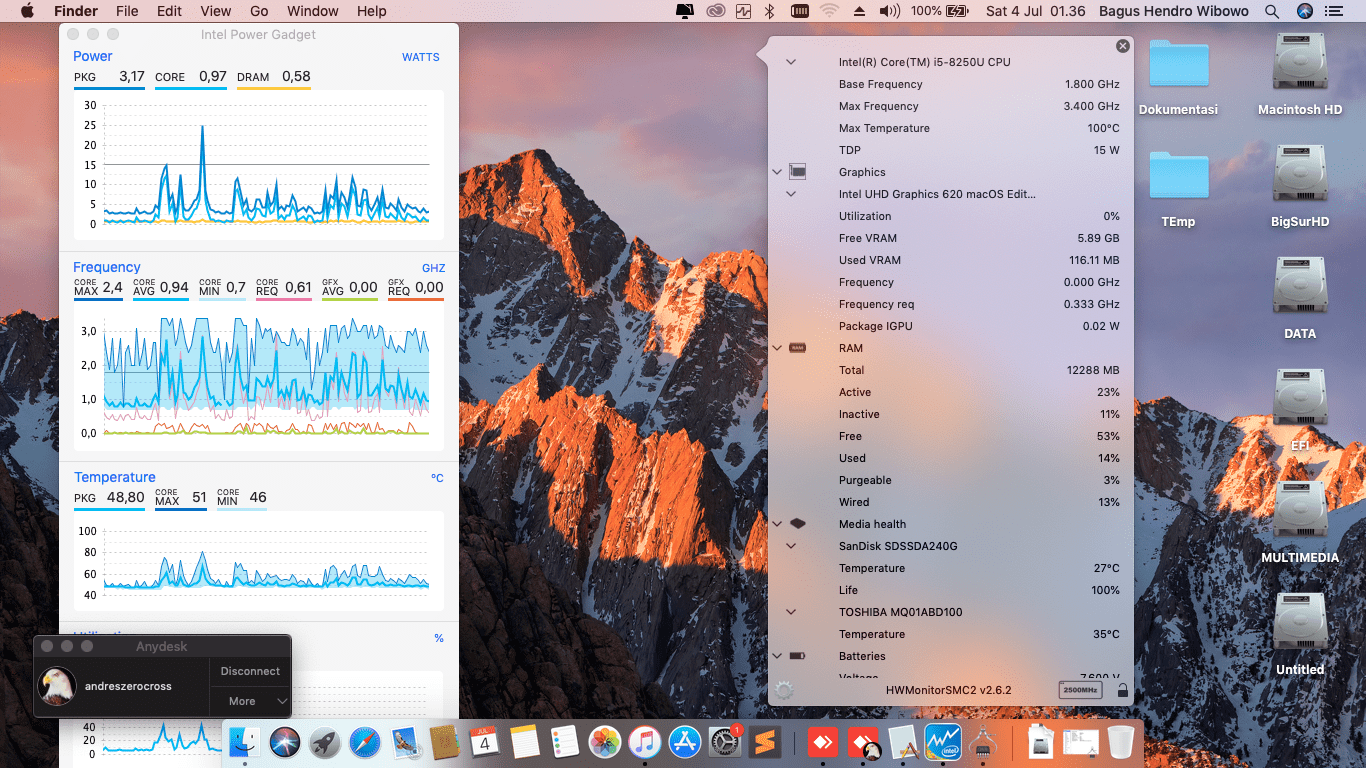This screenshot has width=1366, height=768.
Task: Open Wi-Fi status in menu bar
Action: 829,11
